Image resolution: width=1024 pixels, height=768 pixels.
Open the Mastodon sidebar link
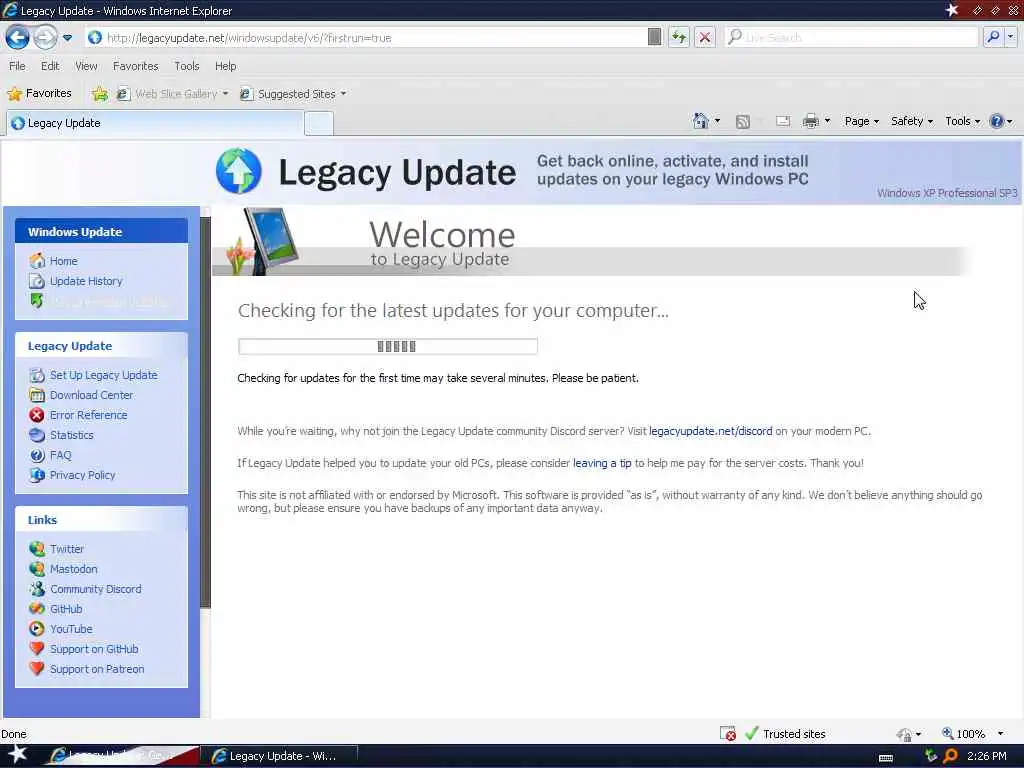[74, 569]
